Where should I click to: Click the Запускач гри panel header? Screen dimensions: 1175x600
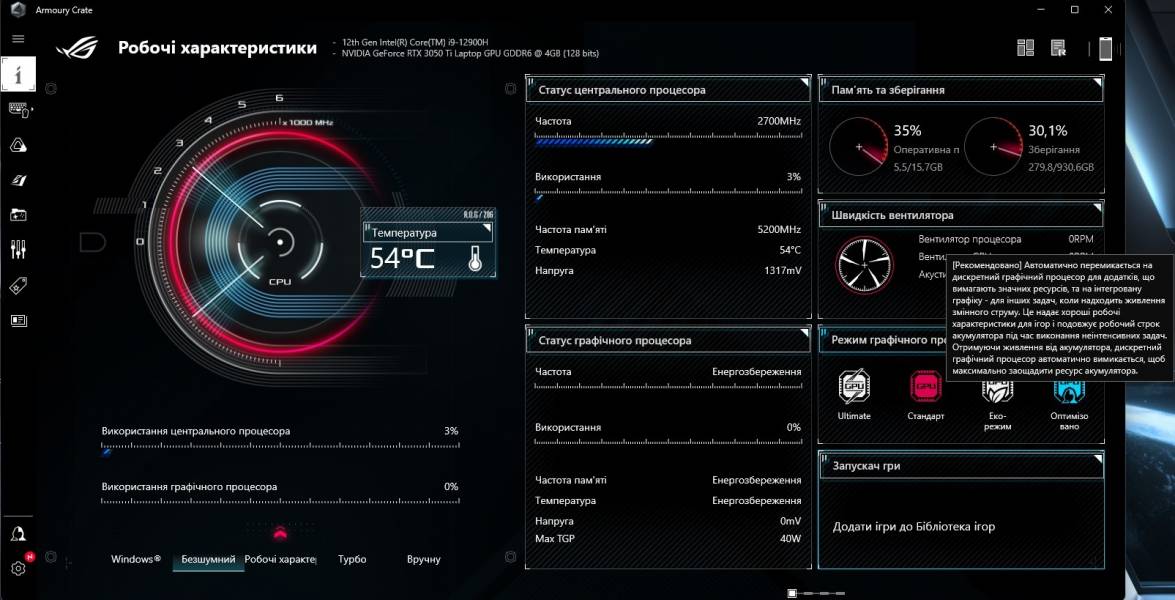tap(961, 465)
